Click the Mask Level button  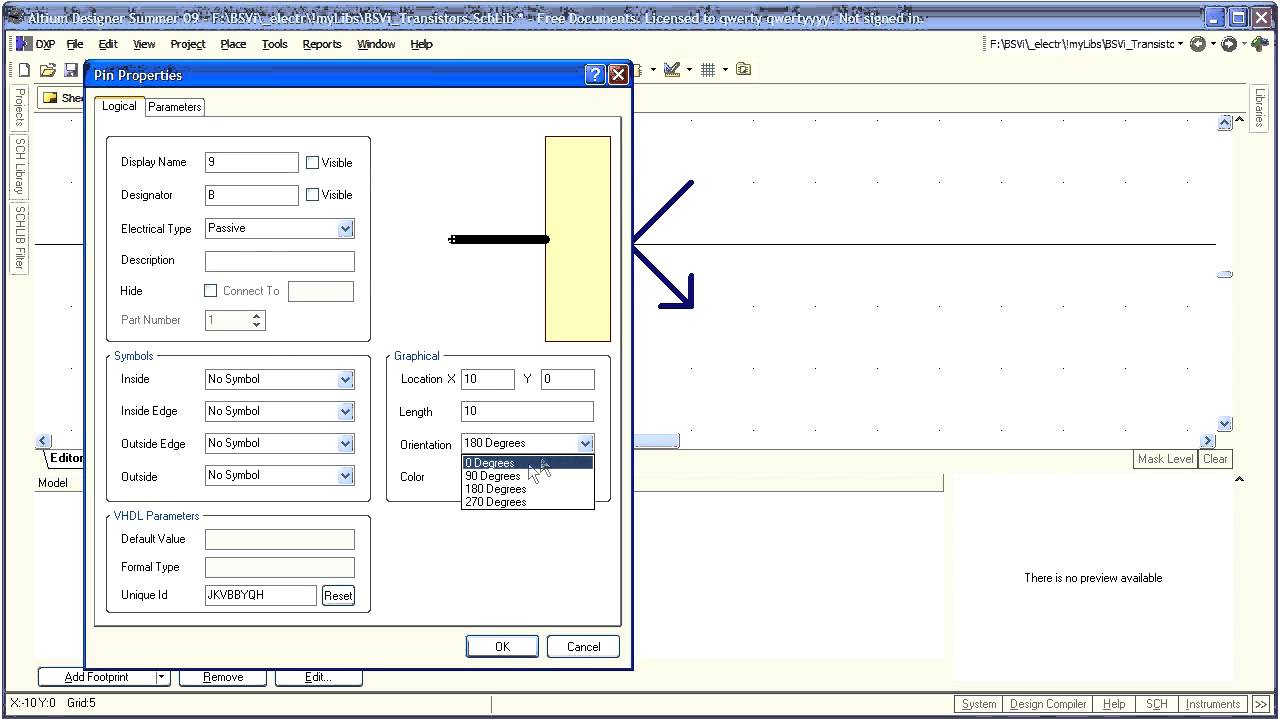click(x=1166, y=459)
